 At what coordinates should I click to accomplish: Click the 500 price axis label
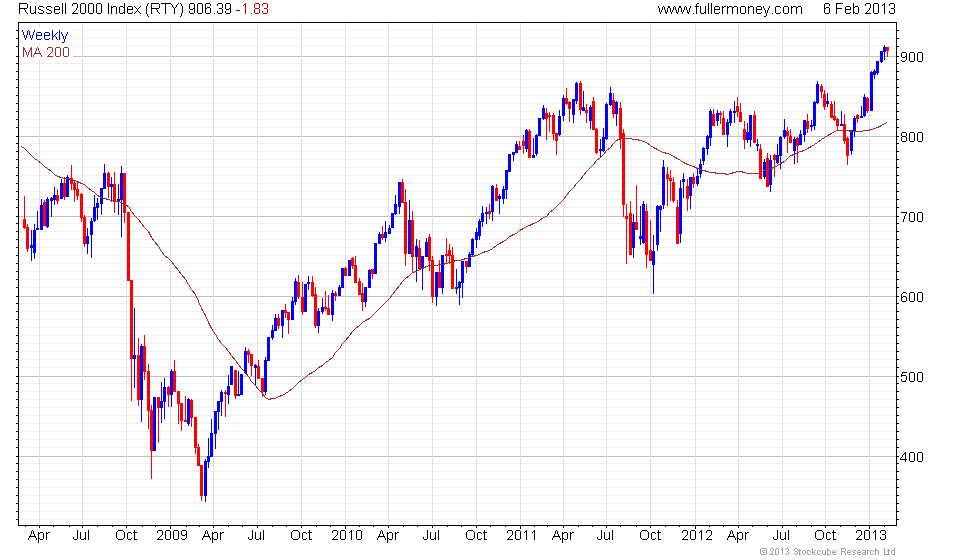911,377
